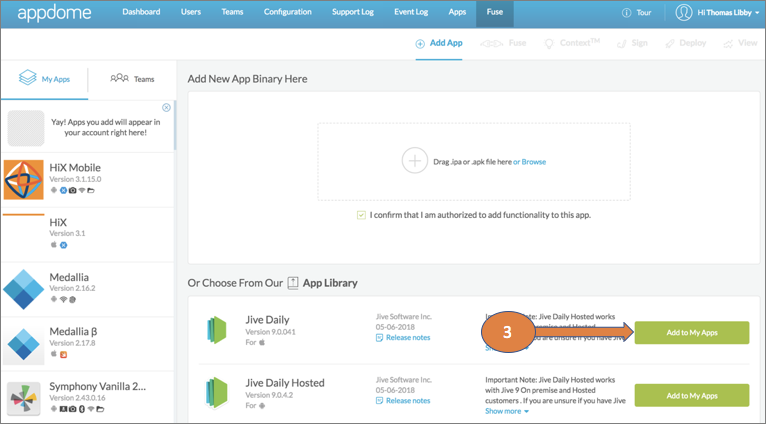Click the orange icon under Medallia β

[64, 355]
